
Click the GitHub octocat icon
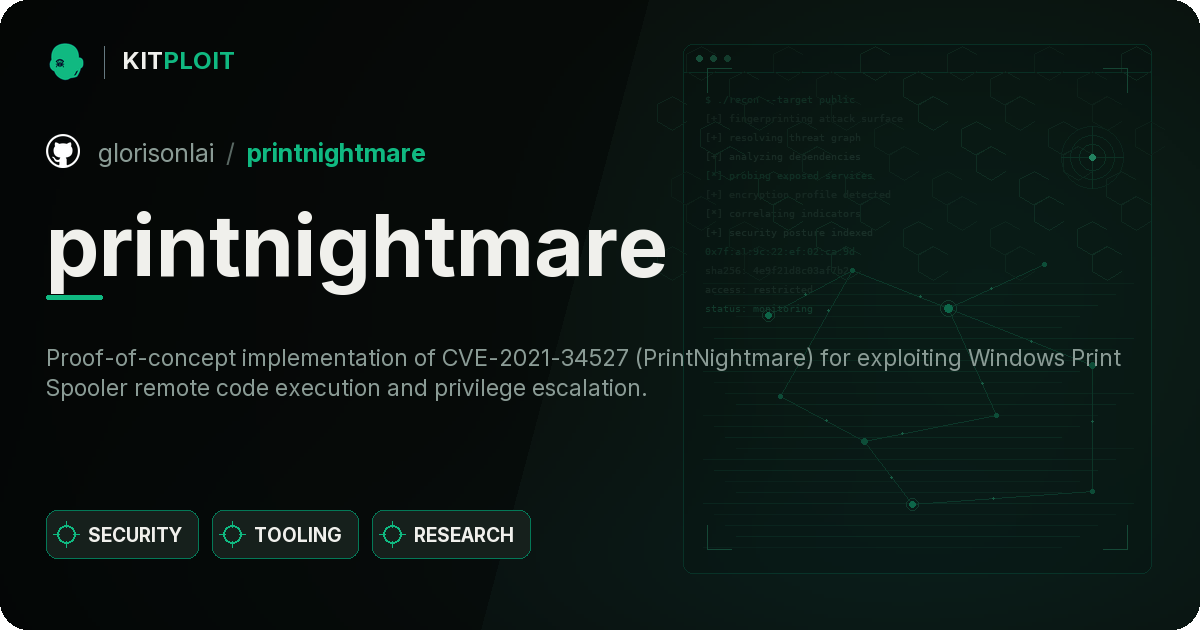coord(63,152)
